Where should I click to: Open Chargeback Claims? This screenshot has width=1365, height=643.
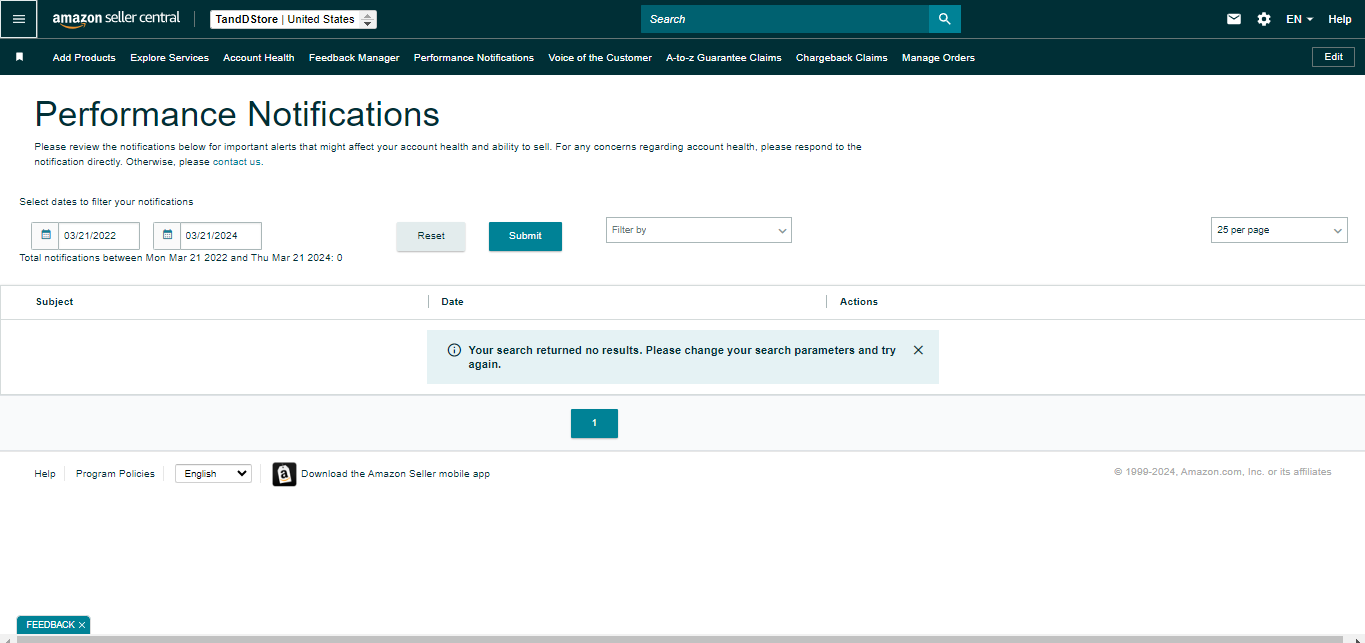pos(842,58)
